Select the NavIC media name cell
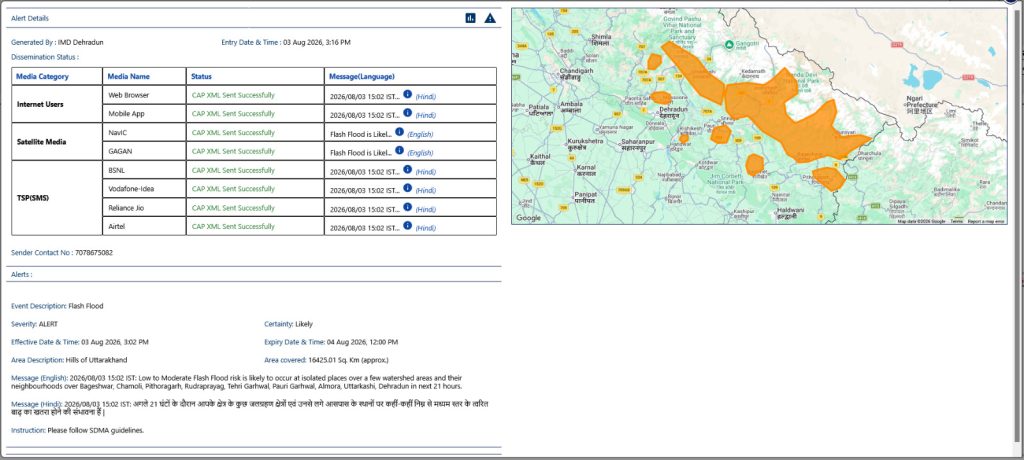Screen dimensions: 1024x460 click(144, 132)
